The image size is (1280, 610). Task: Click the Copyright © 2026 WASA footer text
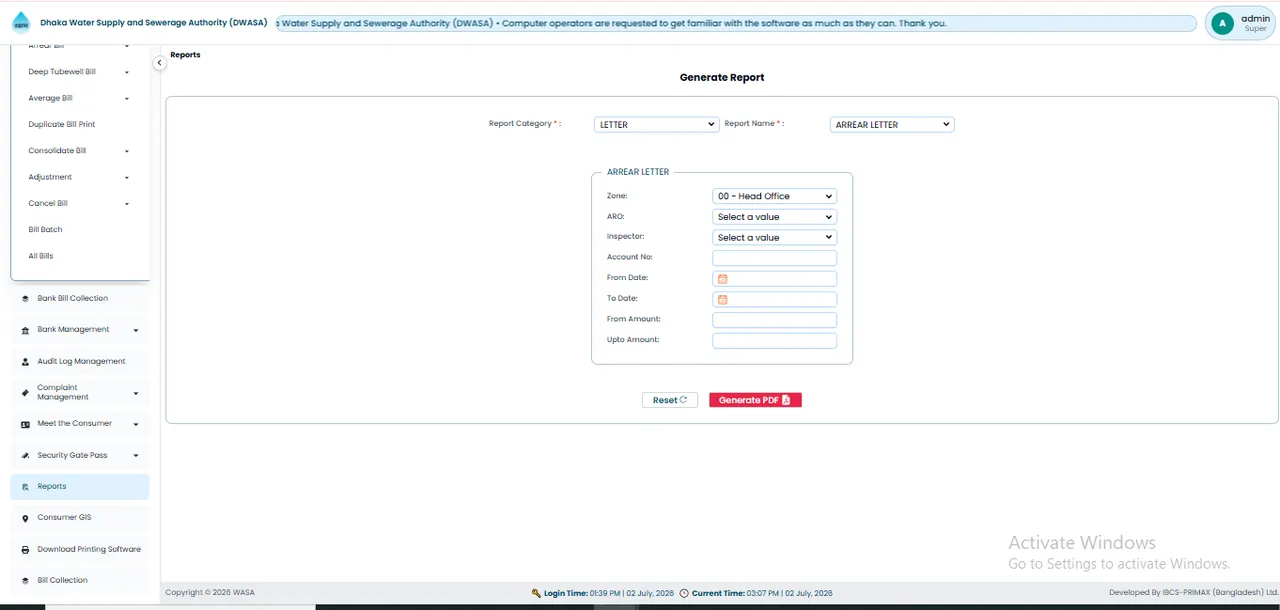point(210,593)
